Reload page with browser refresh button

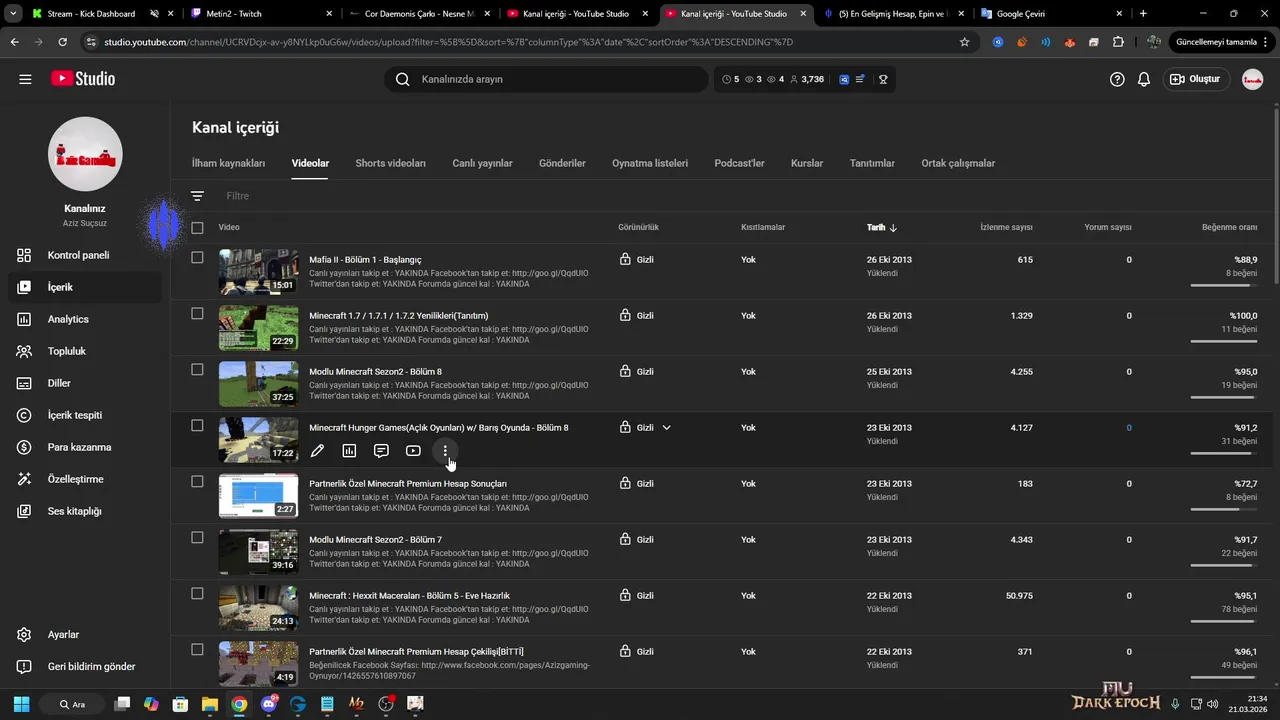tap(62, 42)
